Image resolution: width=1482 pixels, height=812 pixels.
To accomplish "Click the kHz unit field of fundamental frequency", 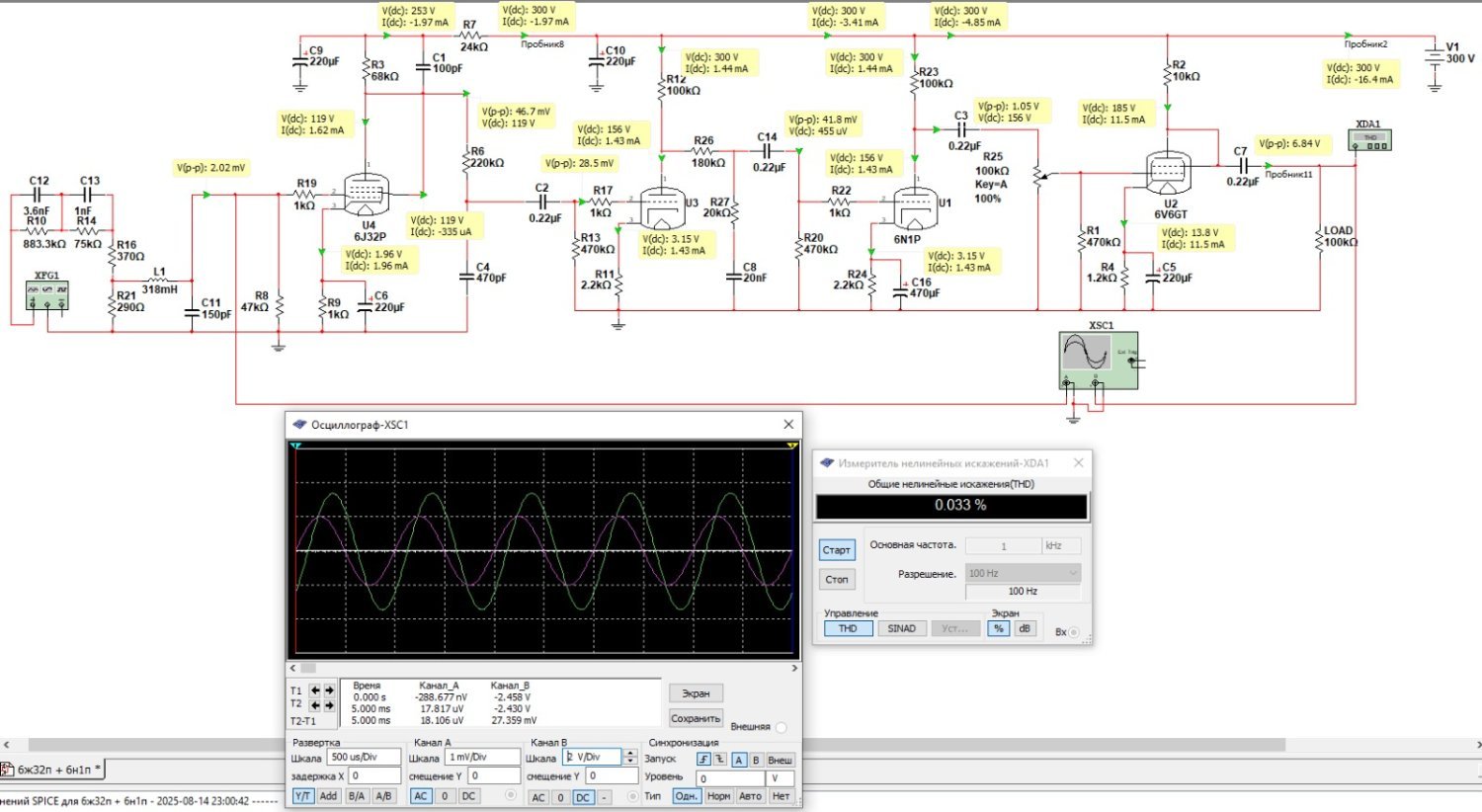I will (x=1062, y=545).
